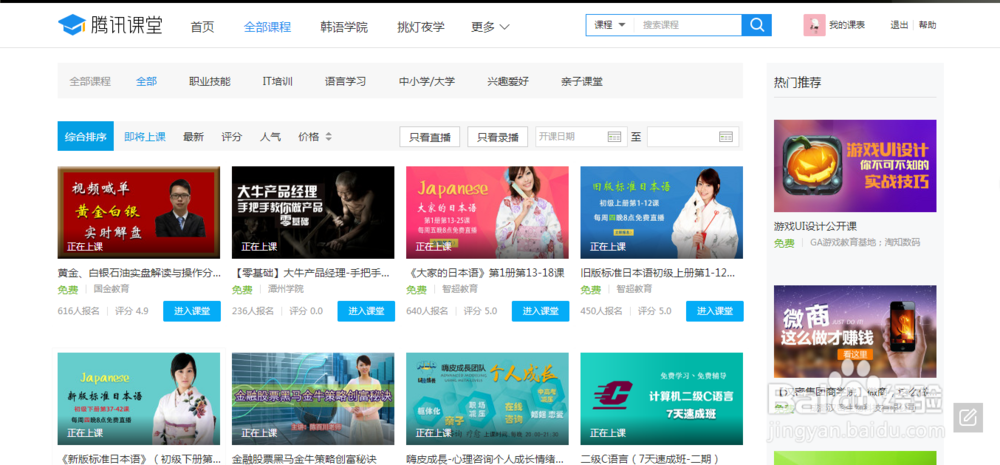1000x465 pixels.
Task: Open 游戏UI设计公开课 title link
Action: [x=815, y=226]
